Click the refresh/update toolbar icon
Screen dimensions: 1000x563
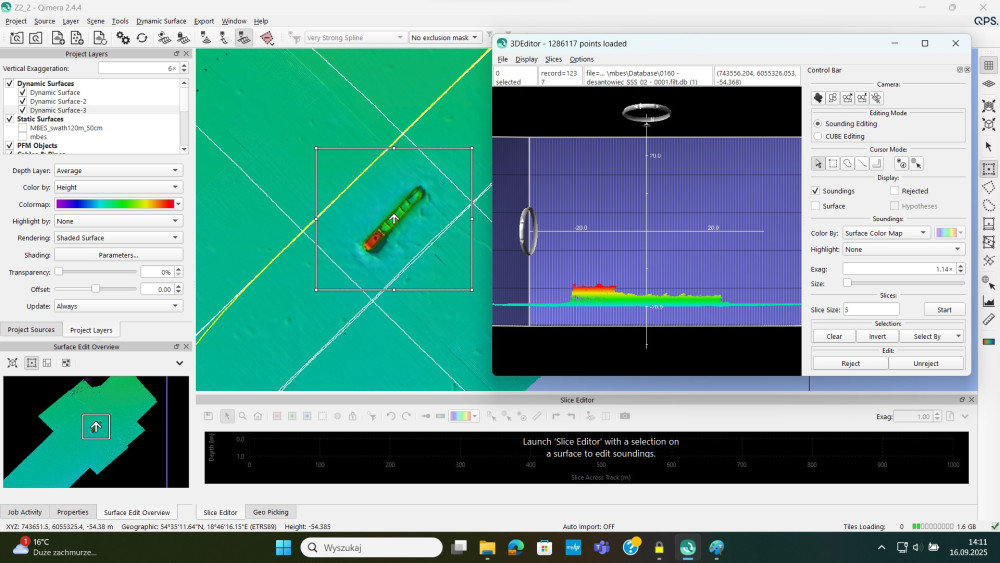142,38
